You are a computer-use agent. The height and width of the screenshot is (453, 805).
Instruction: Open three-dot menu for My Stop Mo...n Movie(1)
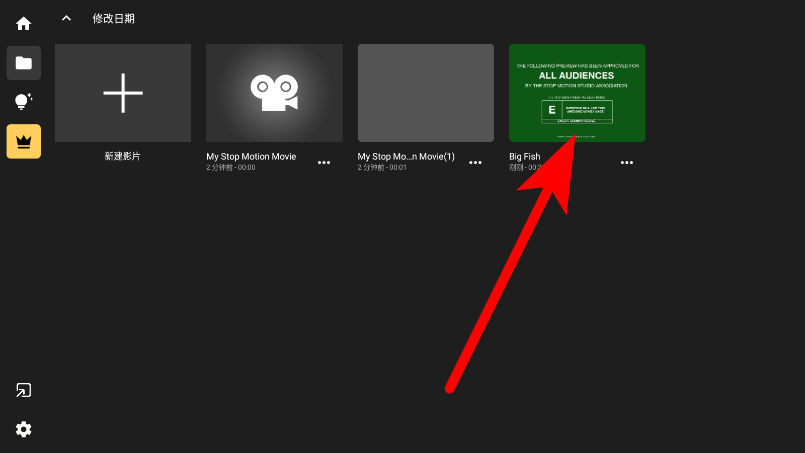click(x=476, y=162)
